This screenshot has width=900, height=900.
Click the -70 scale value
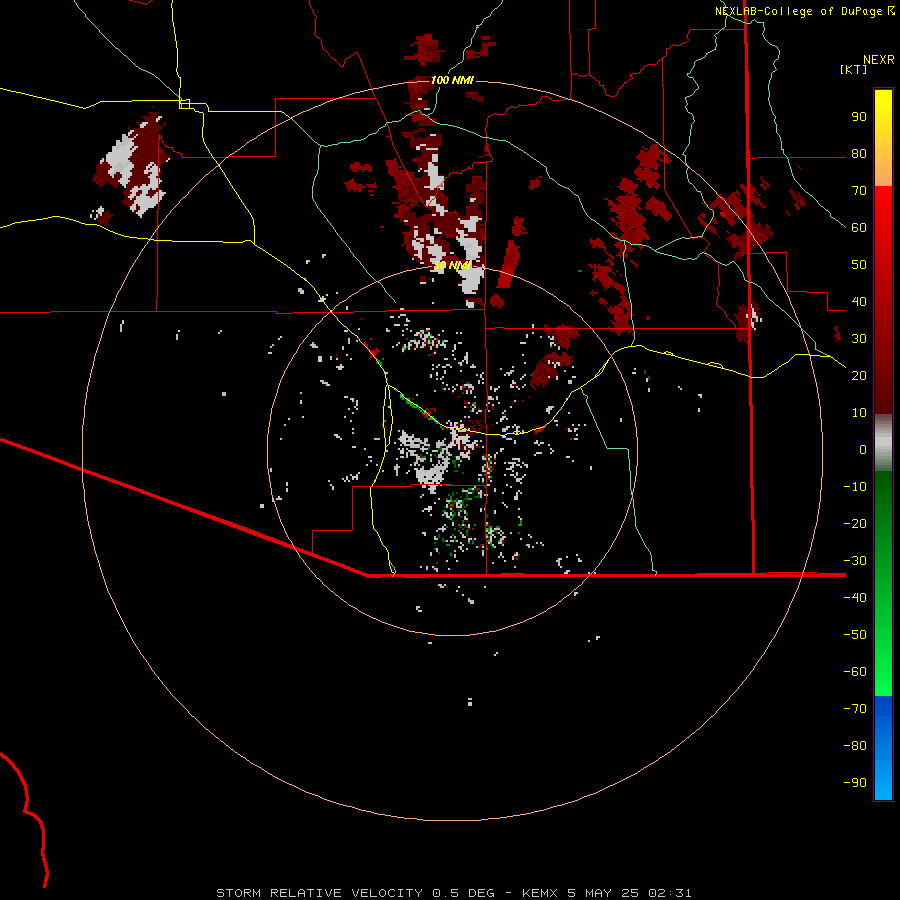[x=855, y=709]
